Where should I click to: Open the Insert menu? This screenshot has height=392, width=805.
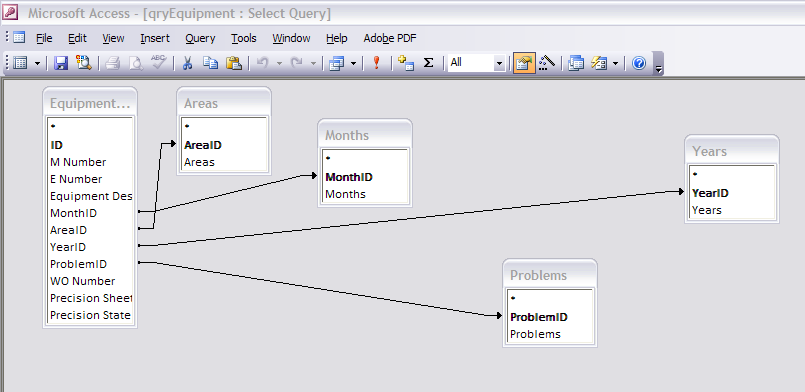point(155,38)
